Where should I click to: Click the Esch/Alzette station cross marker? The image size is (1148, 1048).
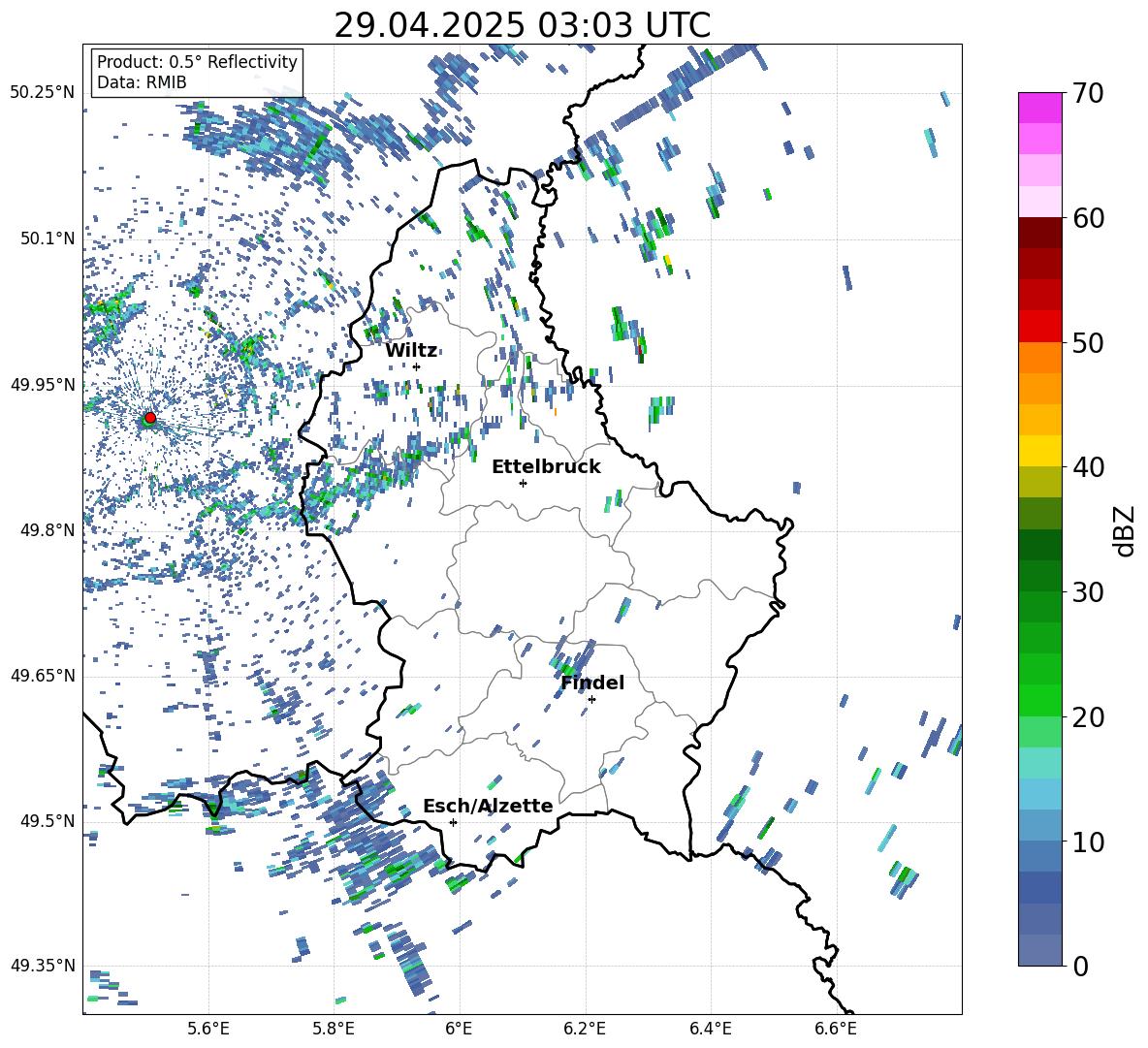(x=453, y=822)
